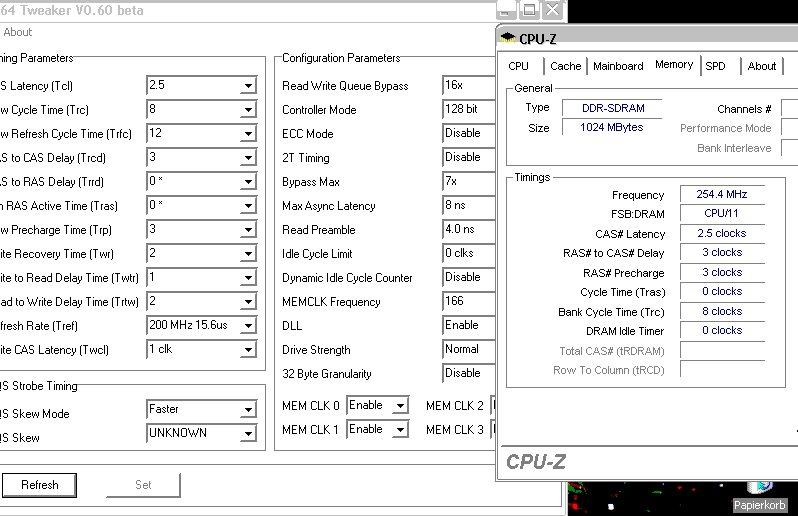Open the Skew Mode dropdown showing Faster
This screenshot has height=516, width=798.
(x=248, y=409)
